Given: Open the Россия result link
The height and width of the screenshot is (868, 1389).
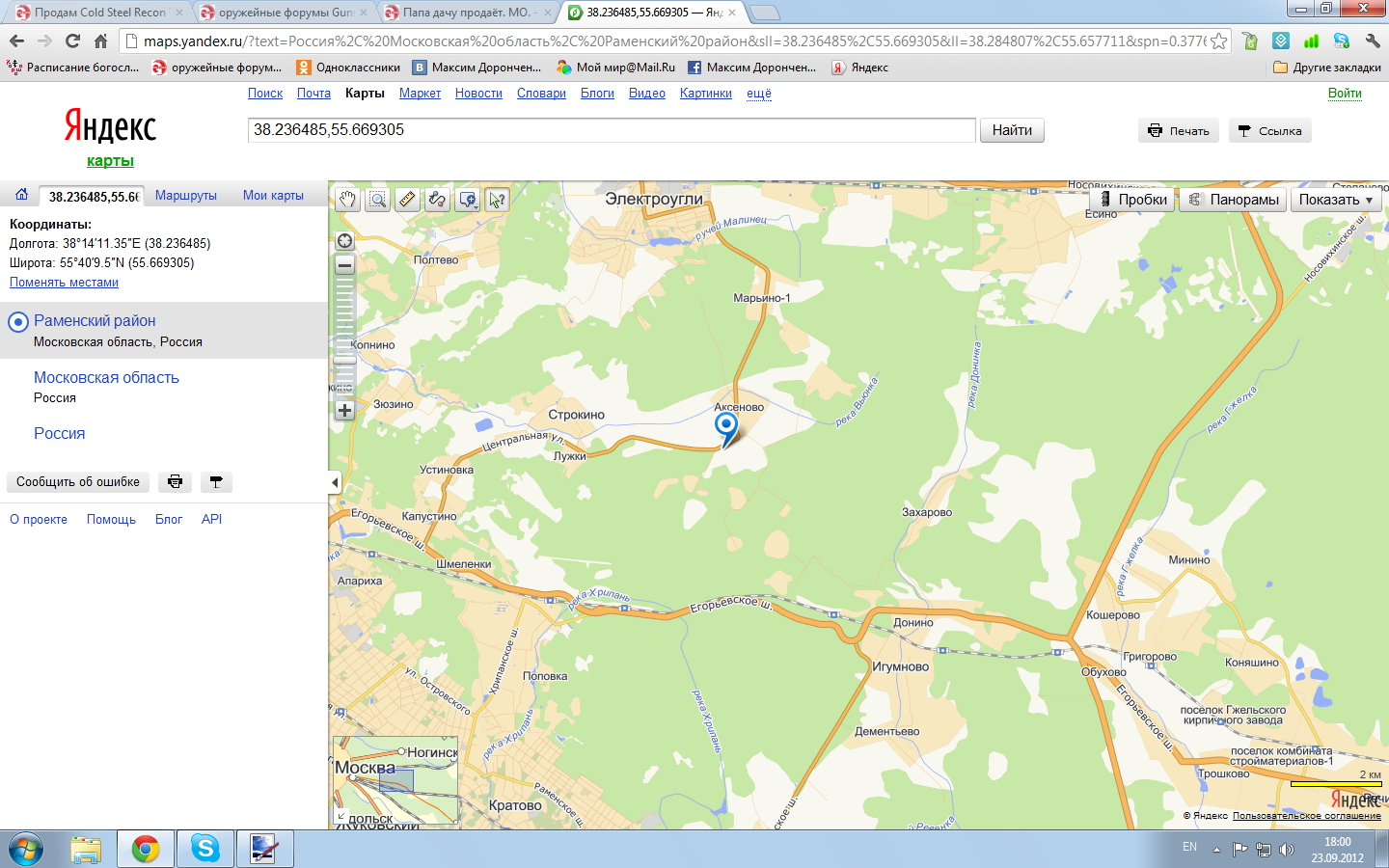Looking at the screenshot, I should point(60,434).
